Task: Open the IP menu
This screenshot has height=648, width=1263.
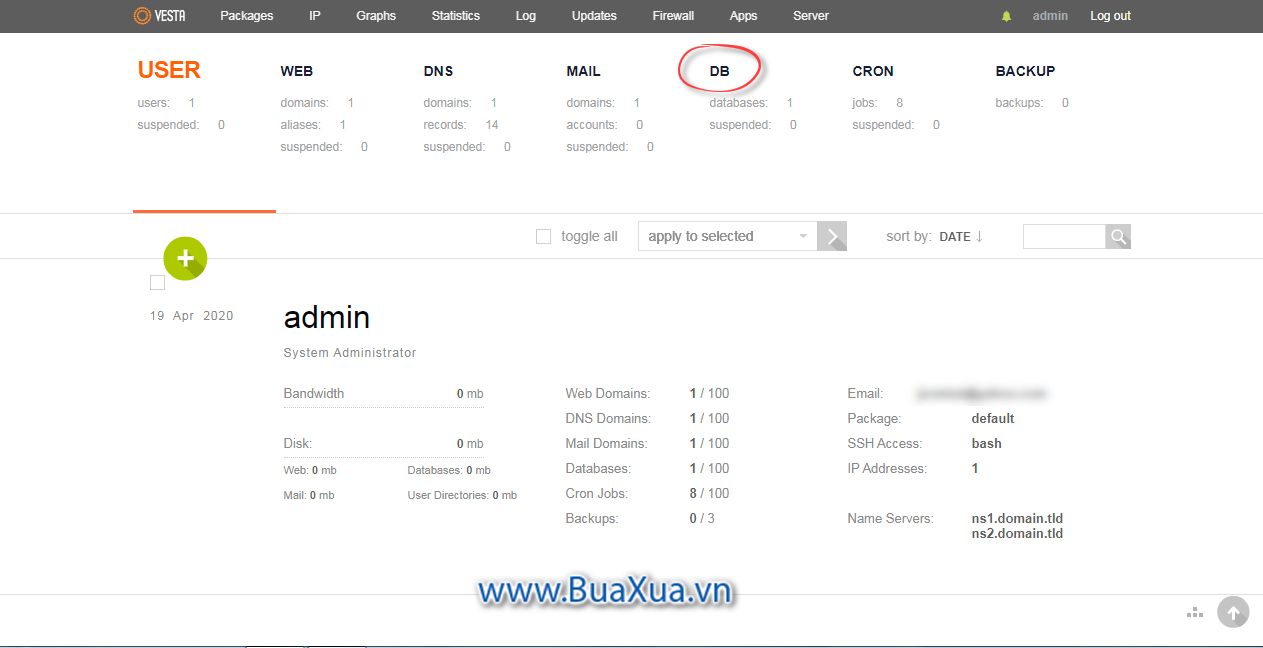Action: point(315,16)
